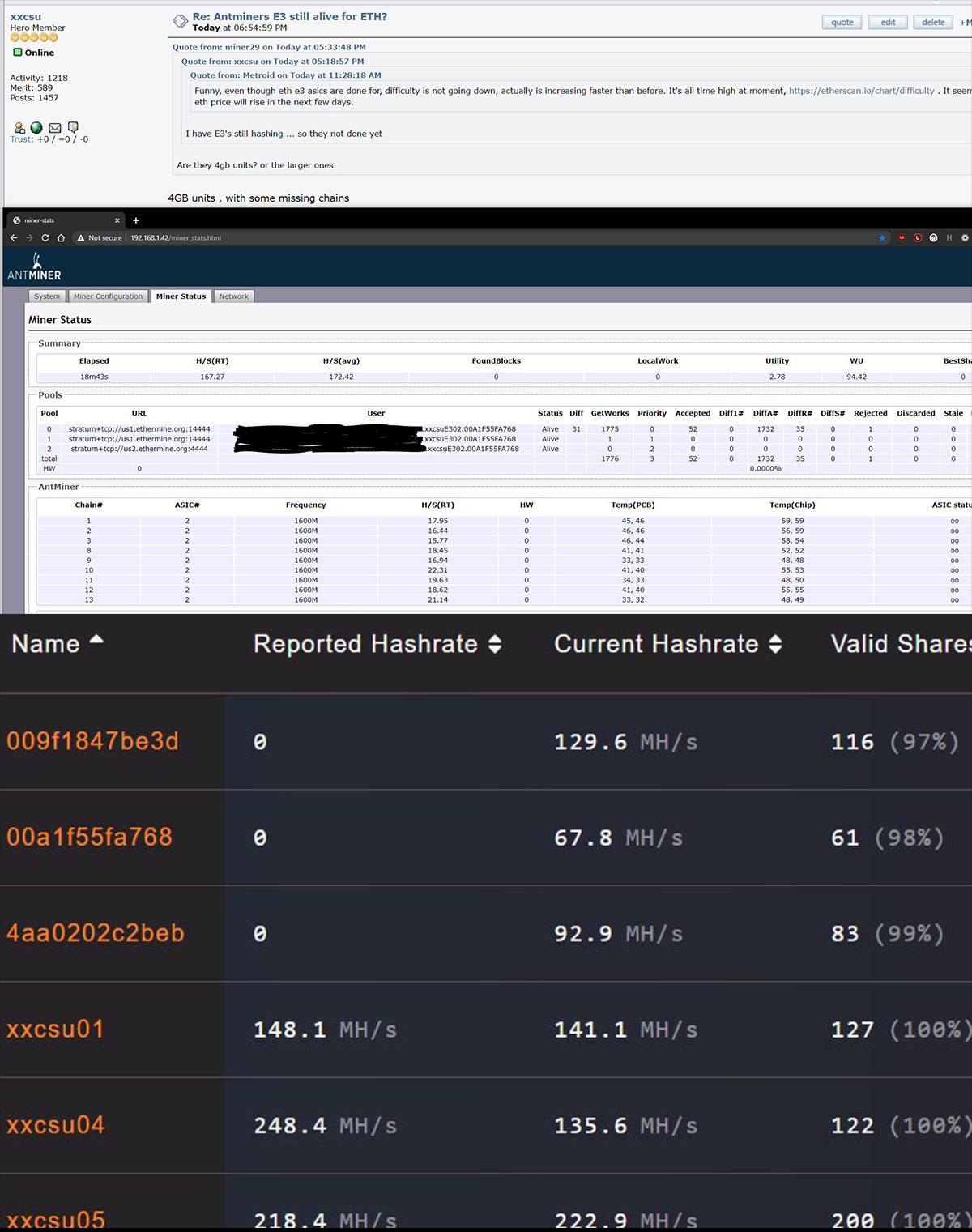Click the Not secure warning icon

click(81, 238)
